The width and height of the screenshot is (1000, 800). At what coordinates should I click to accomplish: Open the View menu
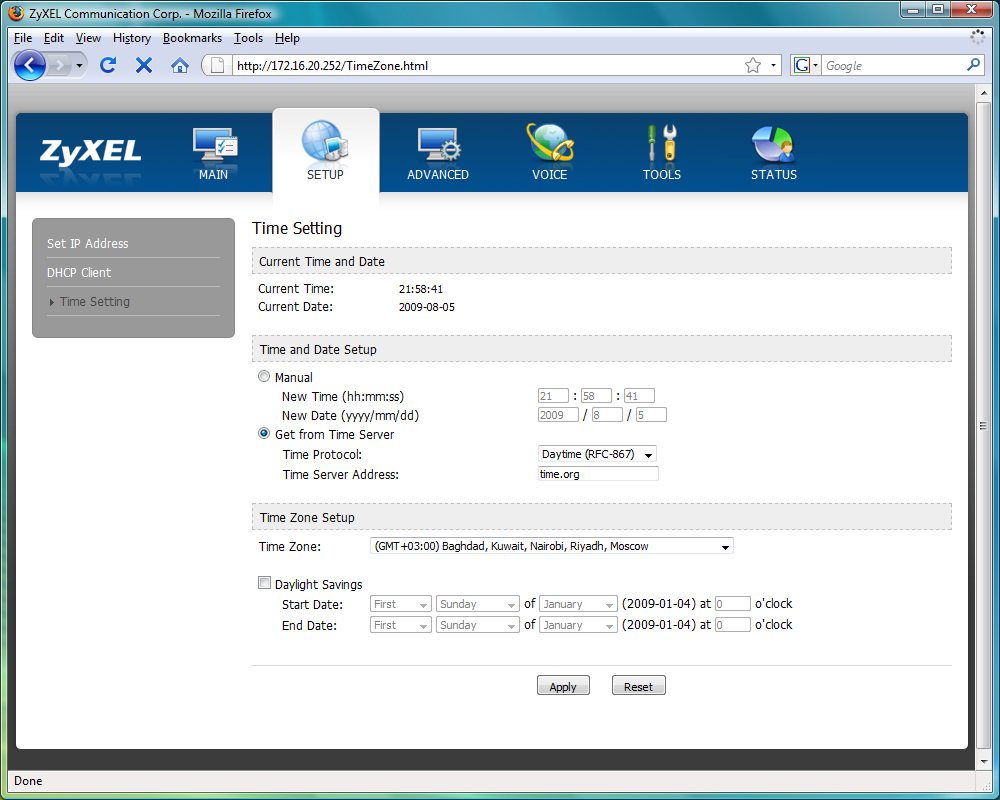(88, 38)
